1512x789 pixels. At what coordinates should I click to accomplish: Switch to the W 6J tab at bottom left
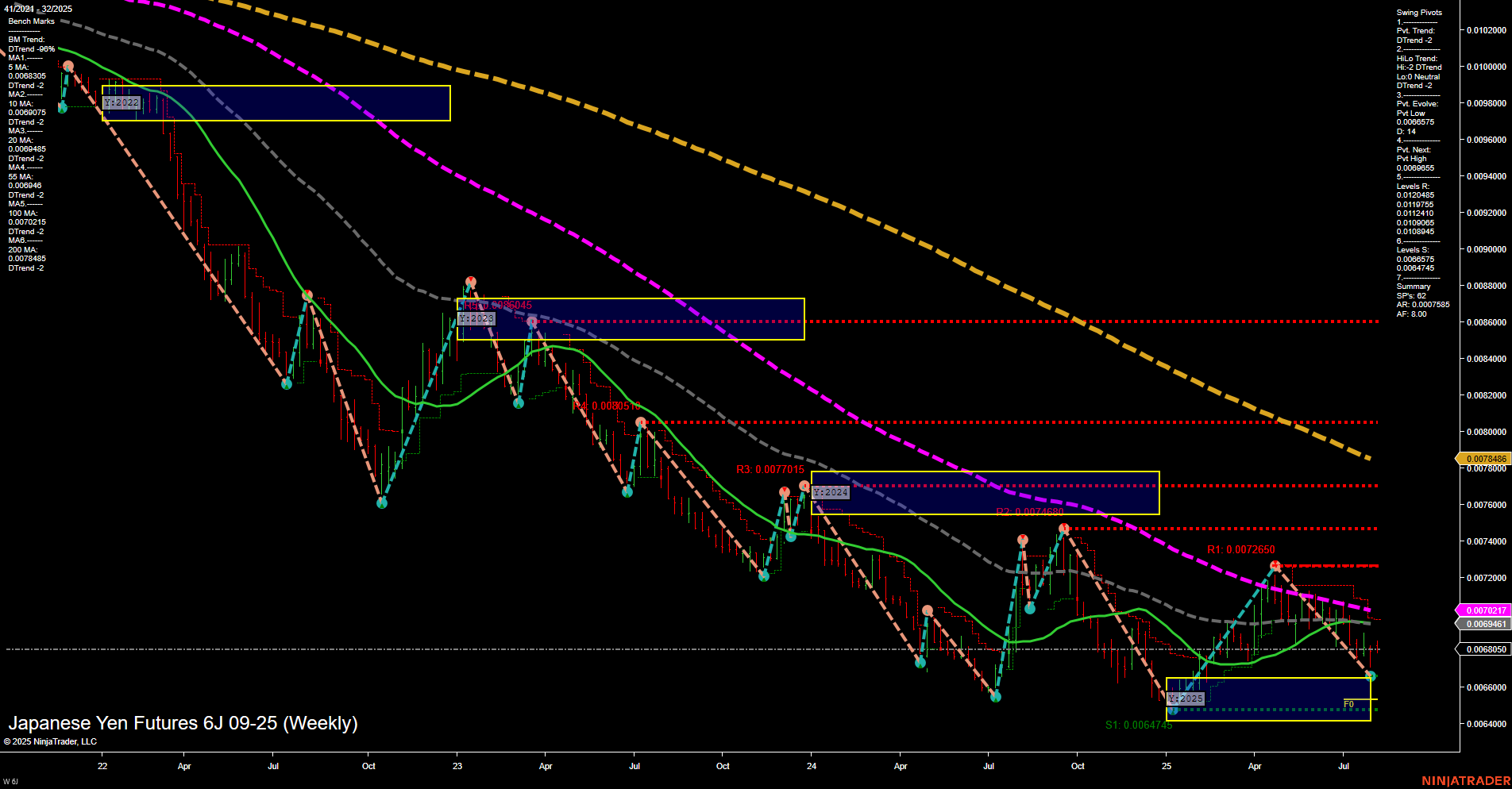click(10, 780)
